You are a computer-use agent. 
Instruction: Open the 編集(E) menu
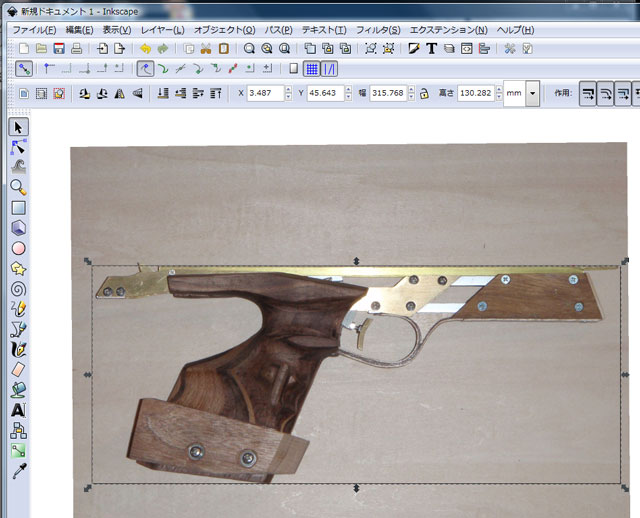click(79, 30)
